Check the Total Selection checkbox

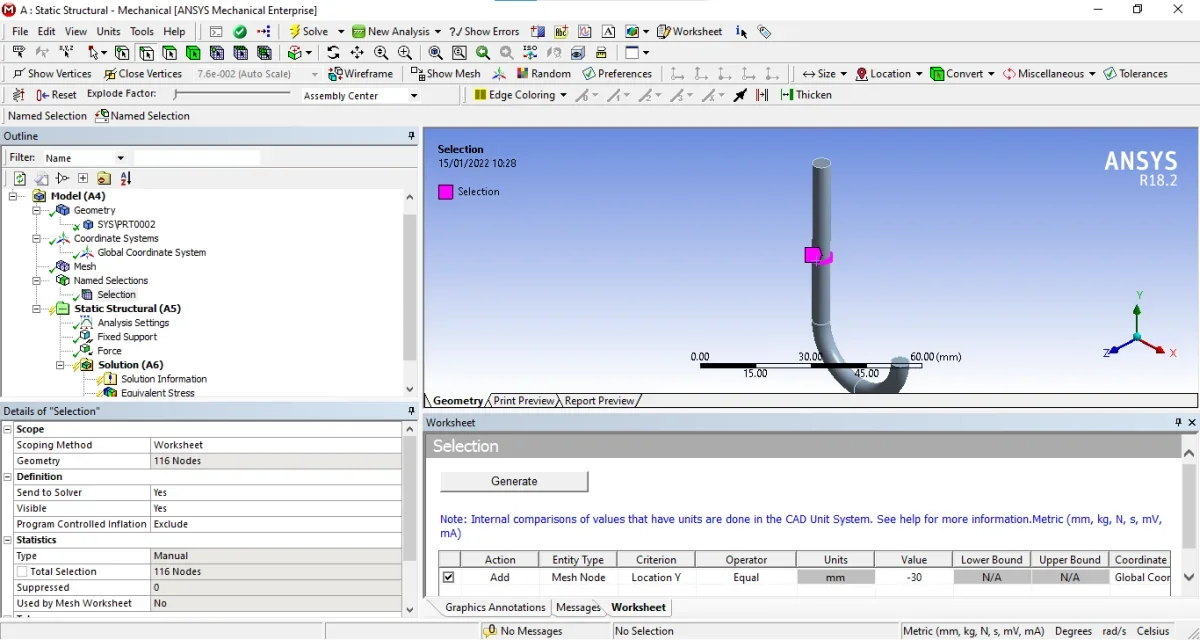(22, 572)
